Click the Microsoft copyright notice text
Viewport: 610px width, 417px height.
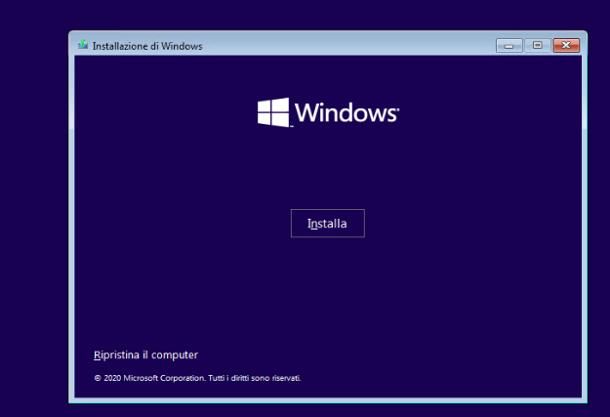click(198, 378)
